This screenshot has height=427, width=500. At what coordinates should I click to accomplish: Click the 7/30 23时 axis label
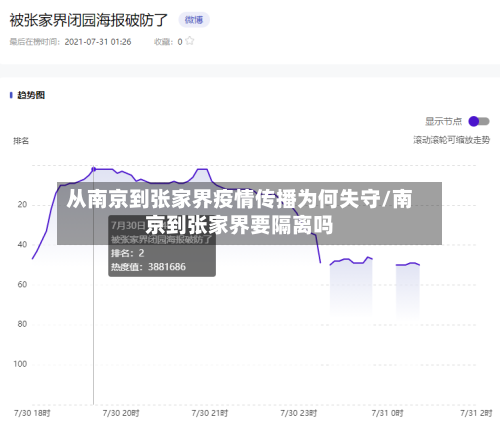[x=298, y=413]
